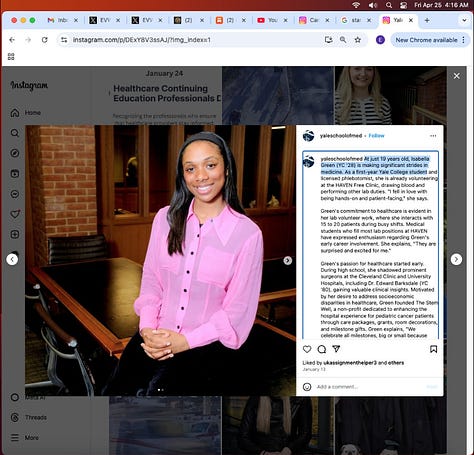This screenshot has height=455, width=474.
Task: Open the zoom magnifier icon in address bar
Action: (x=343, y=40)
